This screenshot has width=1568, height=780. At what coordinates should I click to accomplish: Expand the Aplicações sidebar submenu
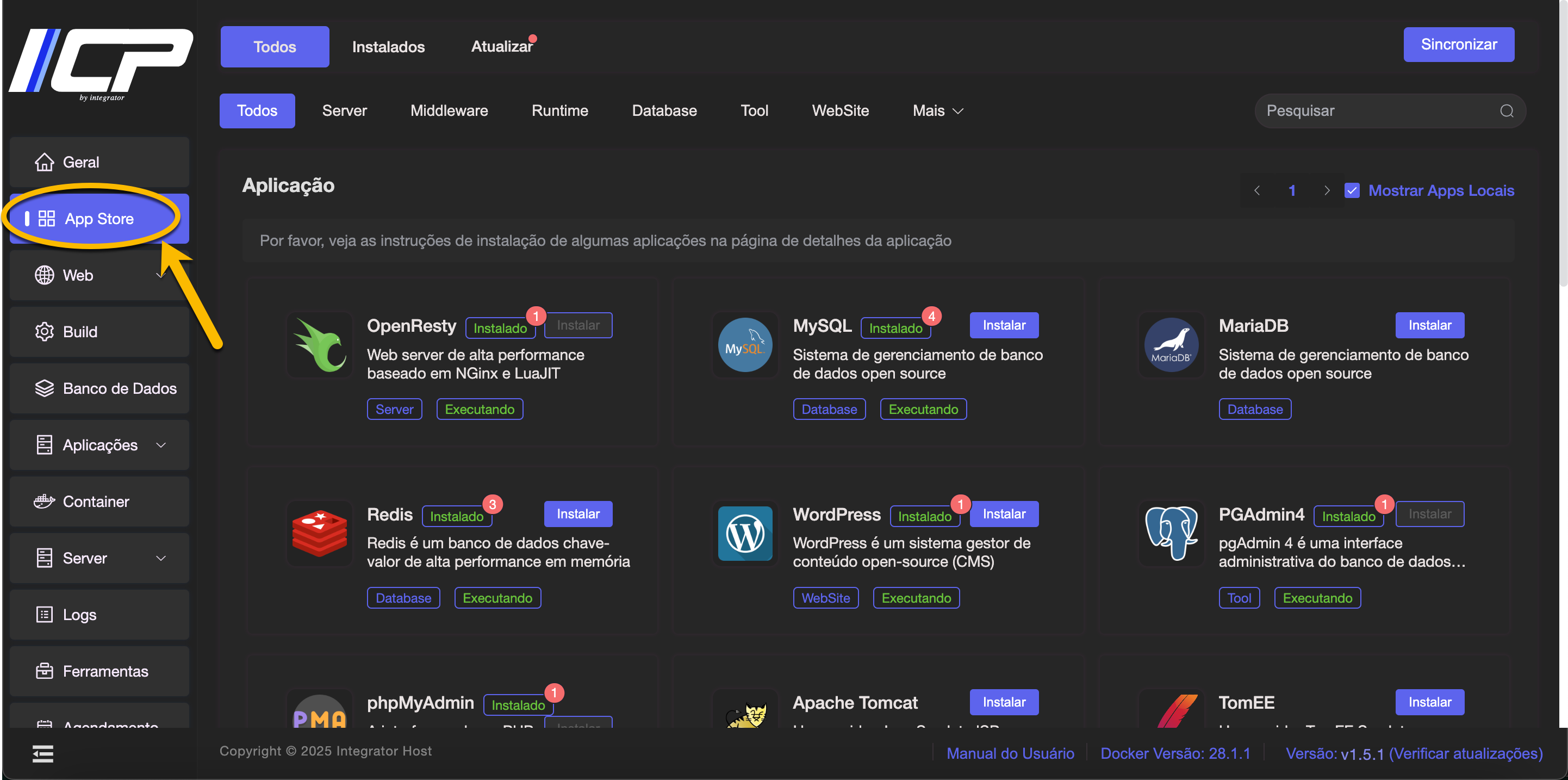point(161,445)
